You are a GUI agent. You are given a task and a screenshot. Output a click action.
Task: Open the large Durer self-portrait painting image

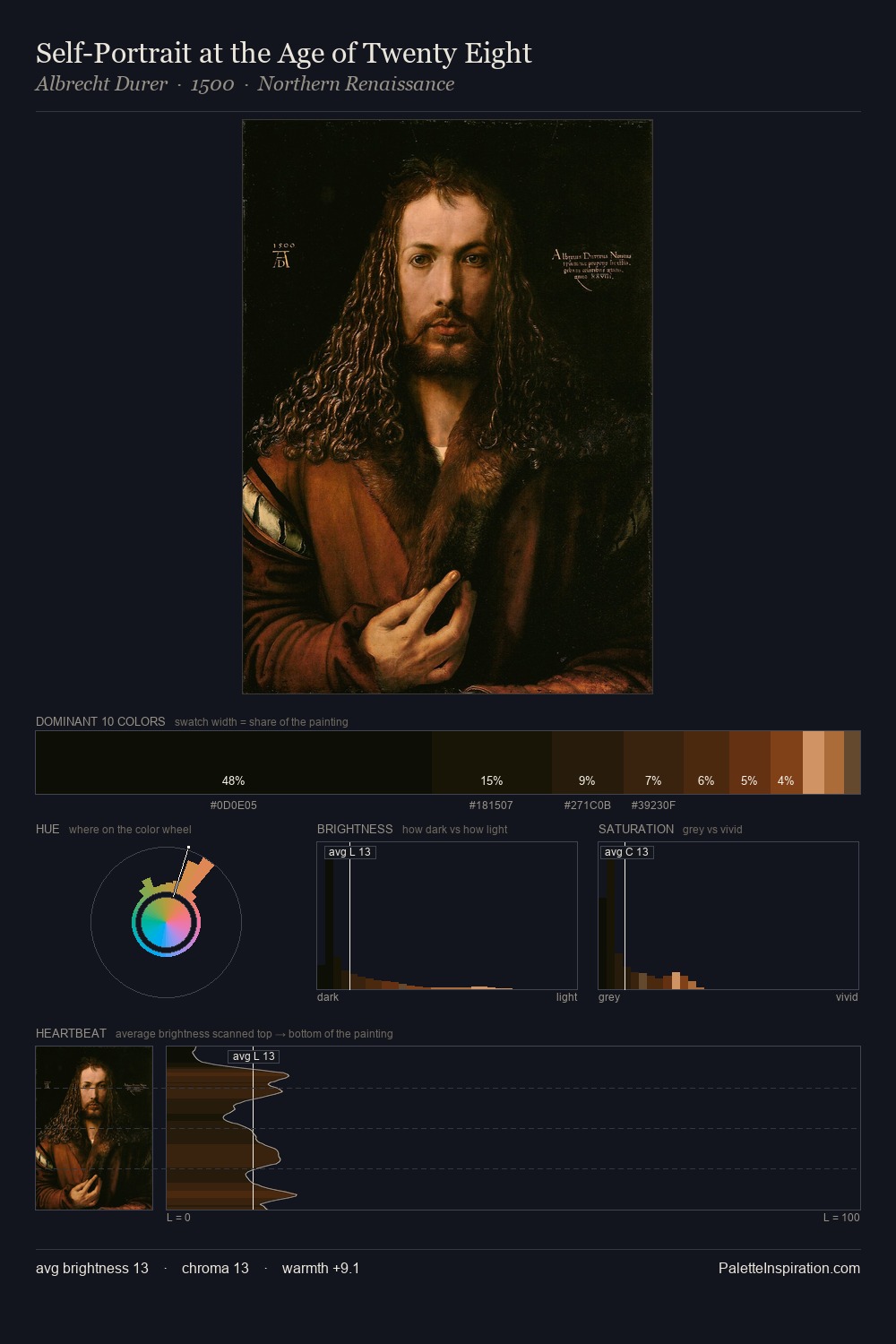pyautogui.click(x=447, y=407)
